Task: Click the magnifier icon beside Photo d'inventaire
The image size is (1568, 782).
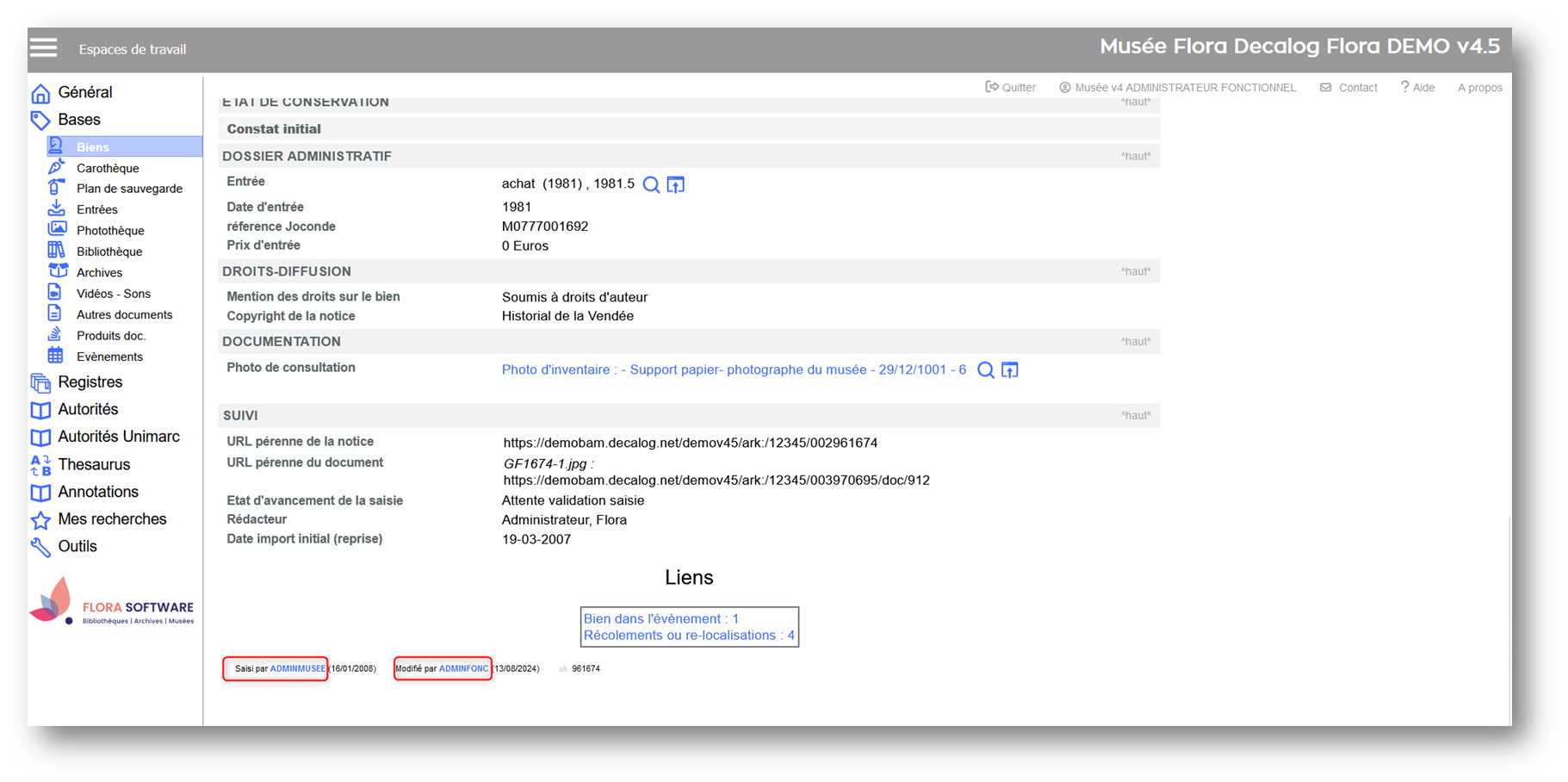Action: (986, 370)
